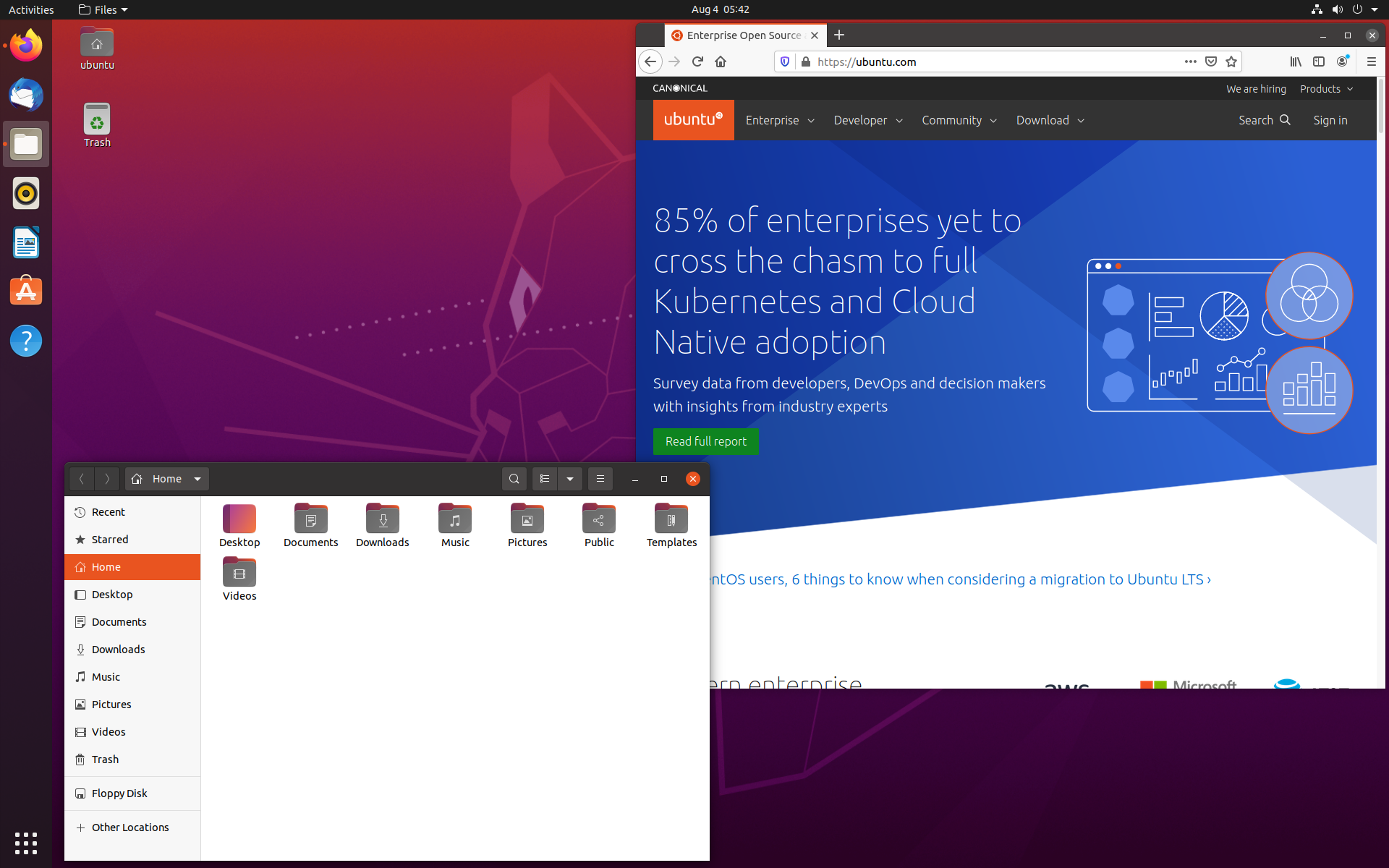Launch LibreOffice Writer from dock

(x=26, y=242)
